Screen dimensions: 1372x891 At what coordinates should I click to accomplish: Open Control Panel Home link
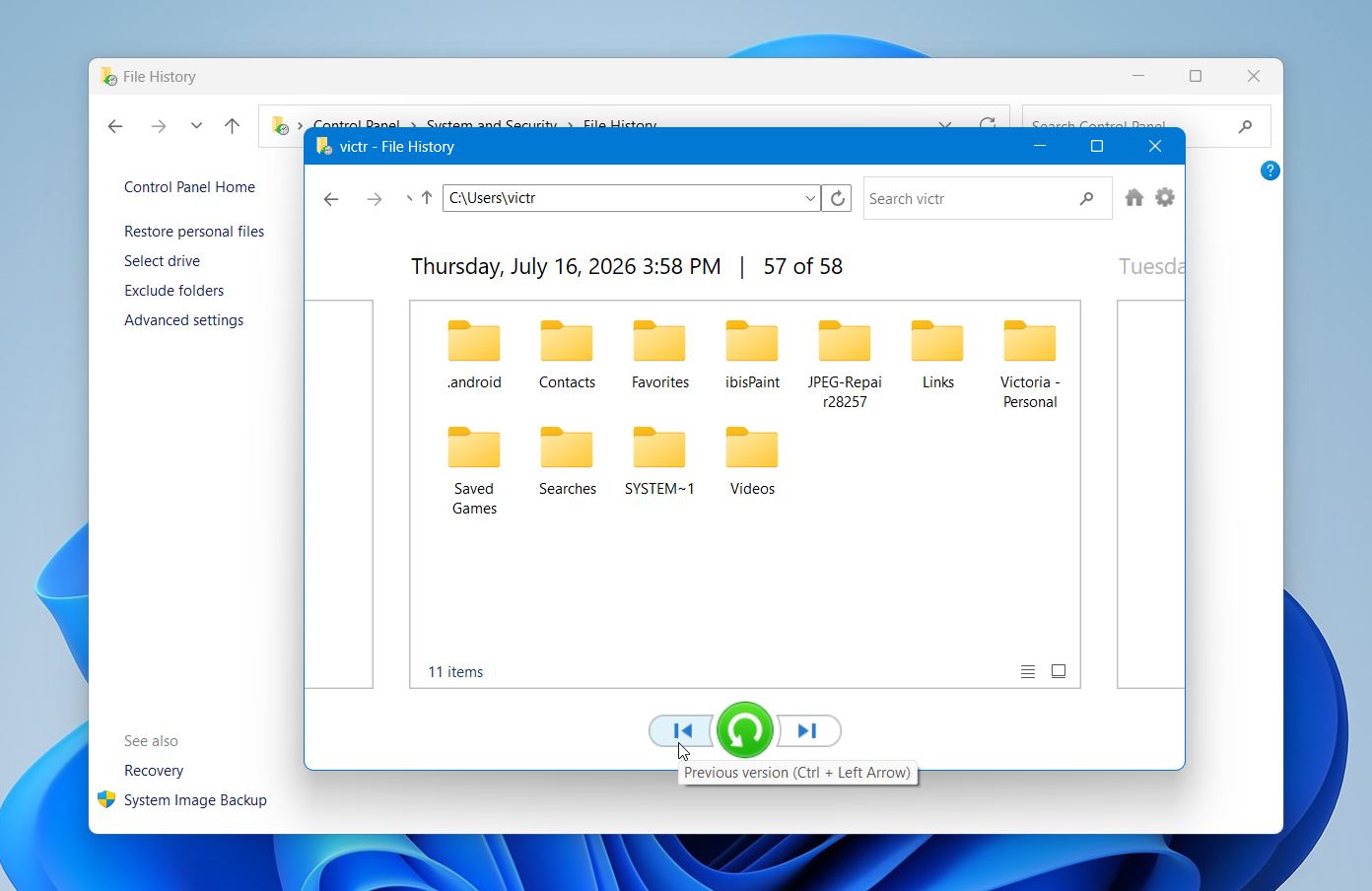pyautogui.click(x=189, y=187)
